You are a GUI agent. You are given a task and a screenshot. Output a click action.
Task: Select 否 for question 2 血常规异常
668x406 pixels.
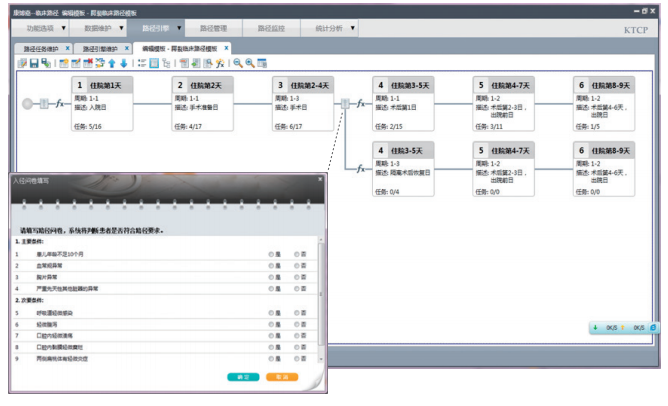pyautogui.click(x=295, y=266)
